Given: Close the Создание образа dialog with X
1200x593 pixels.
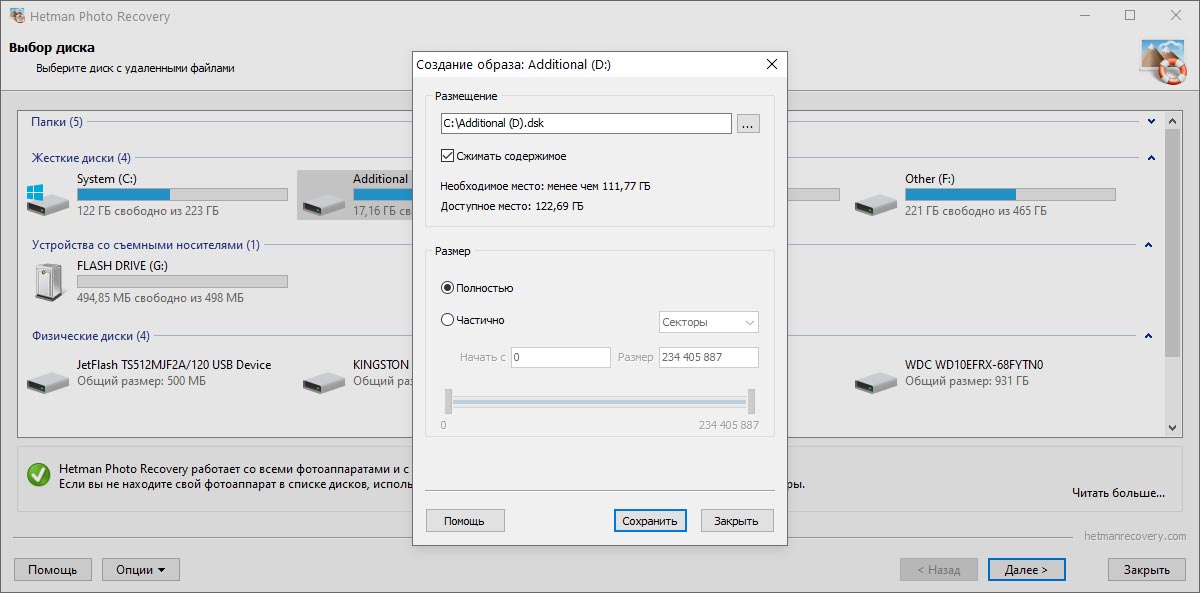Looking at the screenshot, I should click(x=771, y=64).
